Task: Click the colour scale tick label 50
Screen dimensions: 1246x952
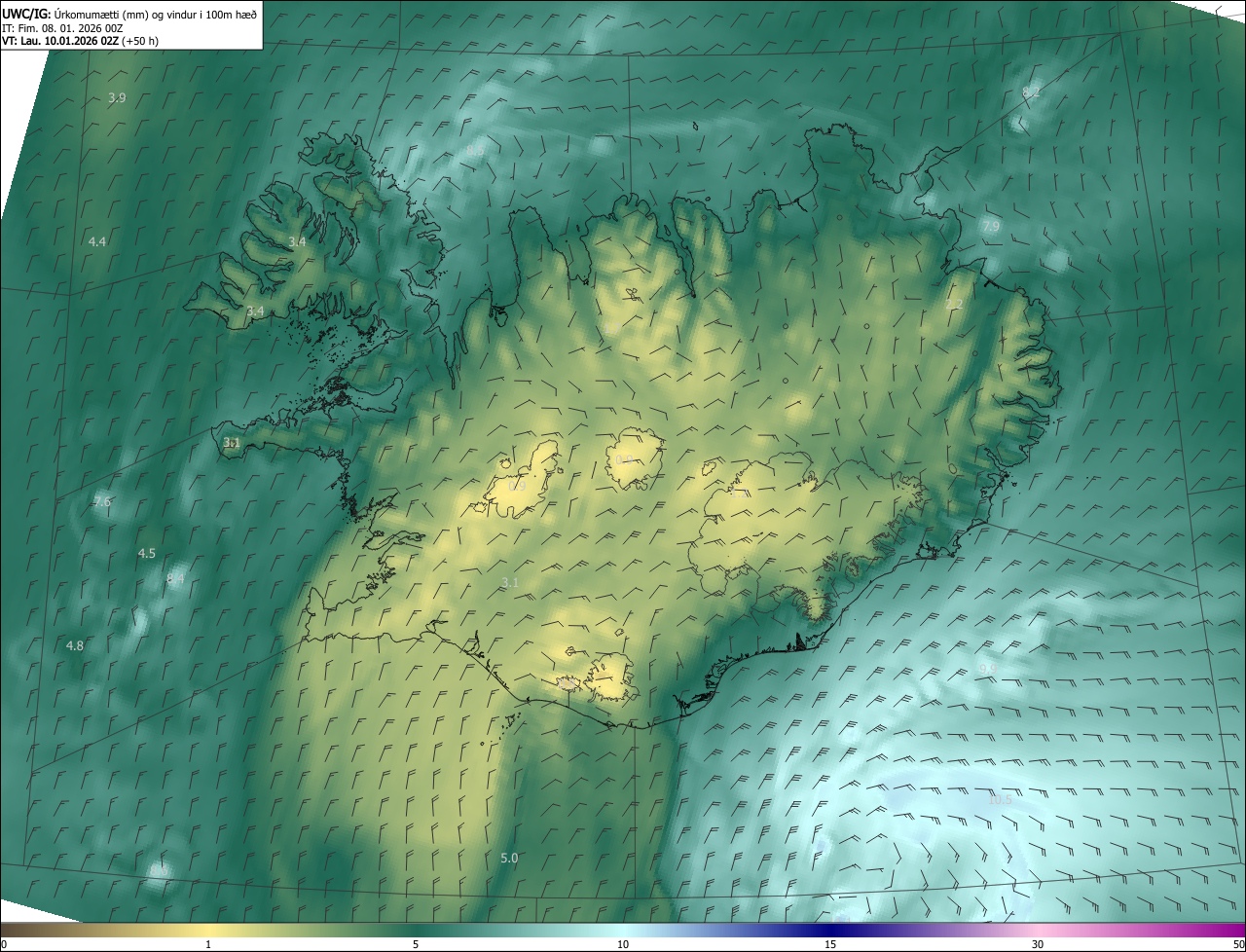Action: [1238, 944]
